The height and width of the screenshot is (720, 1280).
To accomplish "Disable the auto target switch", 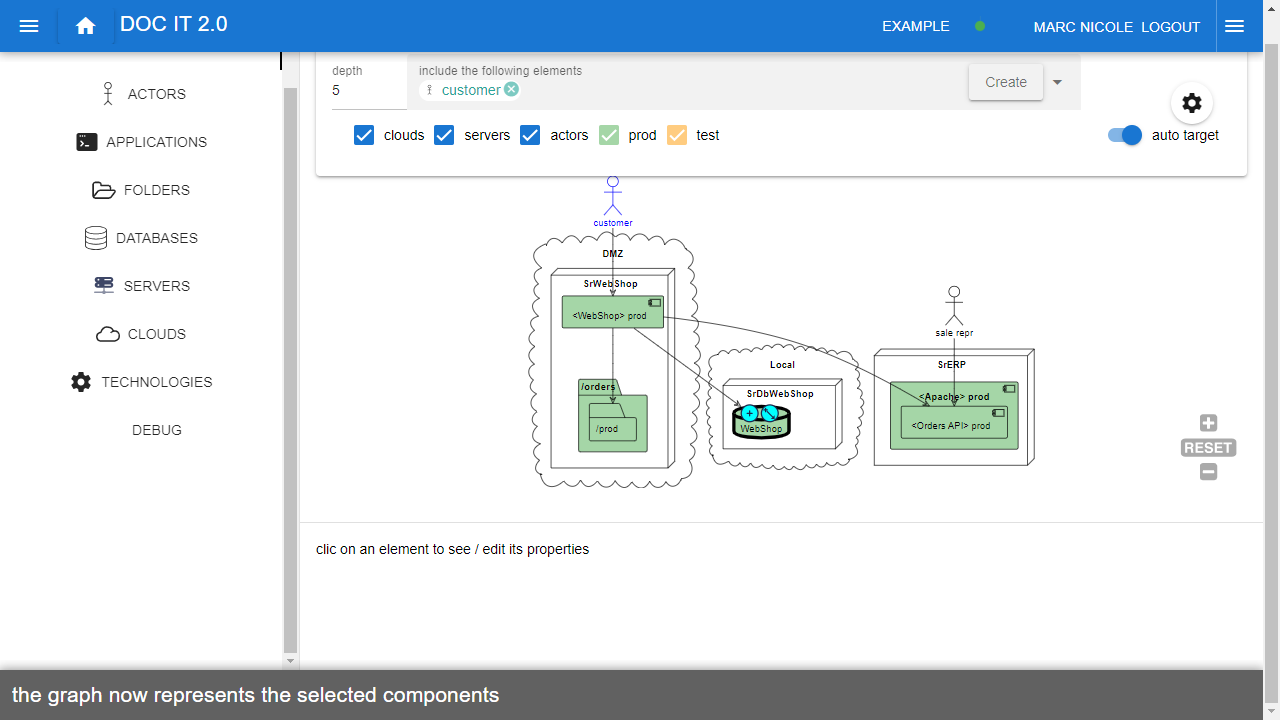I will [x=1125, y=135].
